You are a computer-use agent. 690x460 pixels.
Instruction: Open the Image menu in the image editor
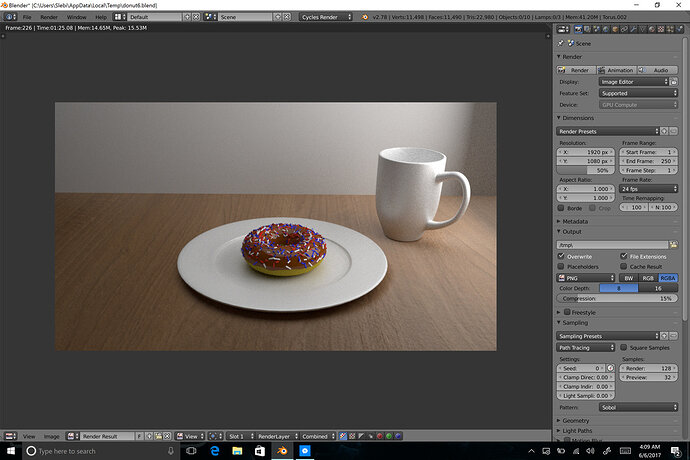pyautogui.click(x=51, y=436)
